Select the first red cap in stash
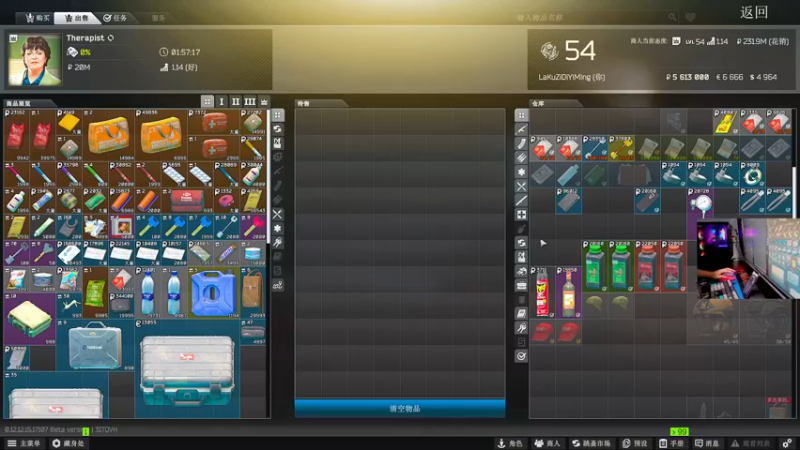Image resolution: width=800 pixels, height=450 pixels. pyautogui.click(x=542, y=332)
